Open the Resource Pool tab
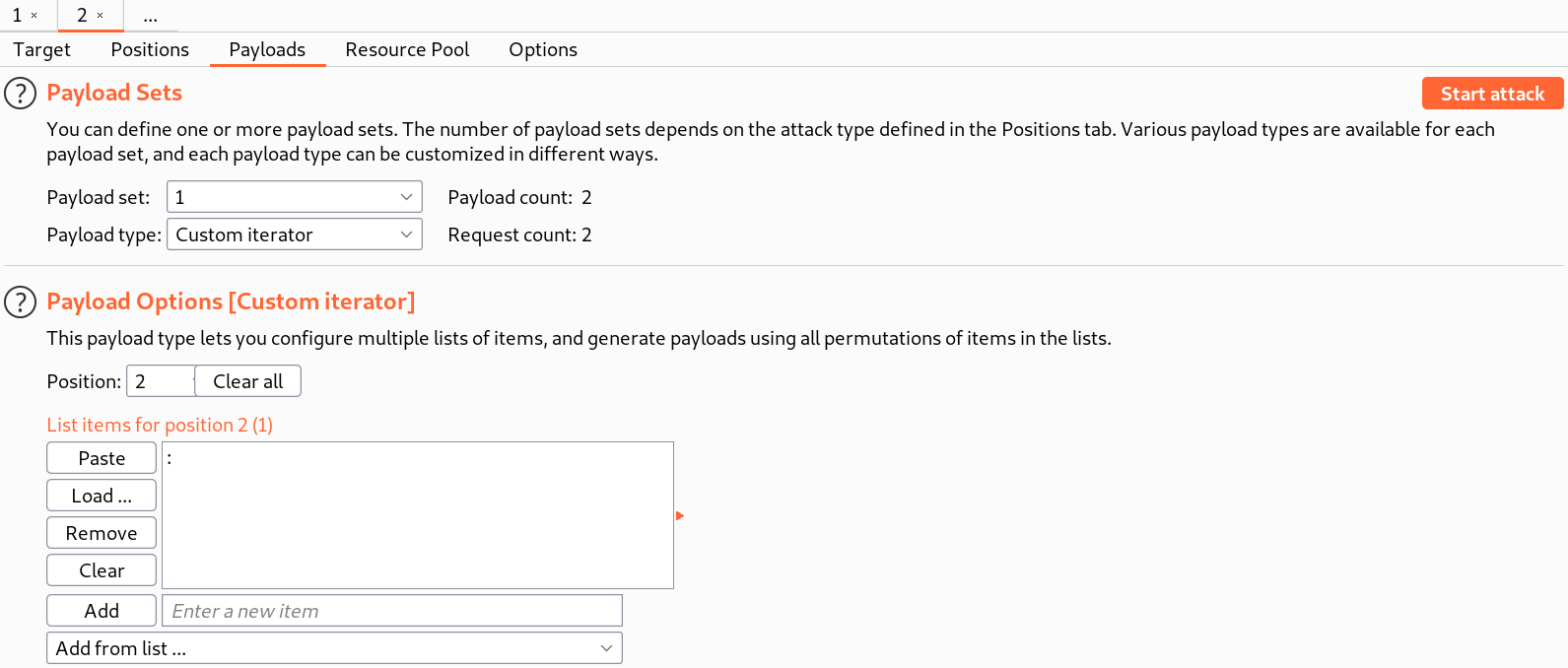 coord(407,49)
